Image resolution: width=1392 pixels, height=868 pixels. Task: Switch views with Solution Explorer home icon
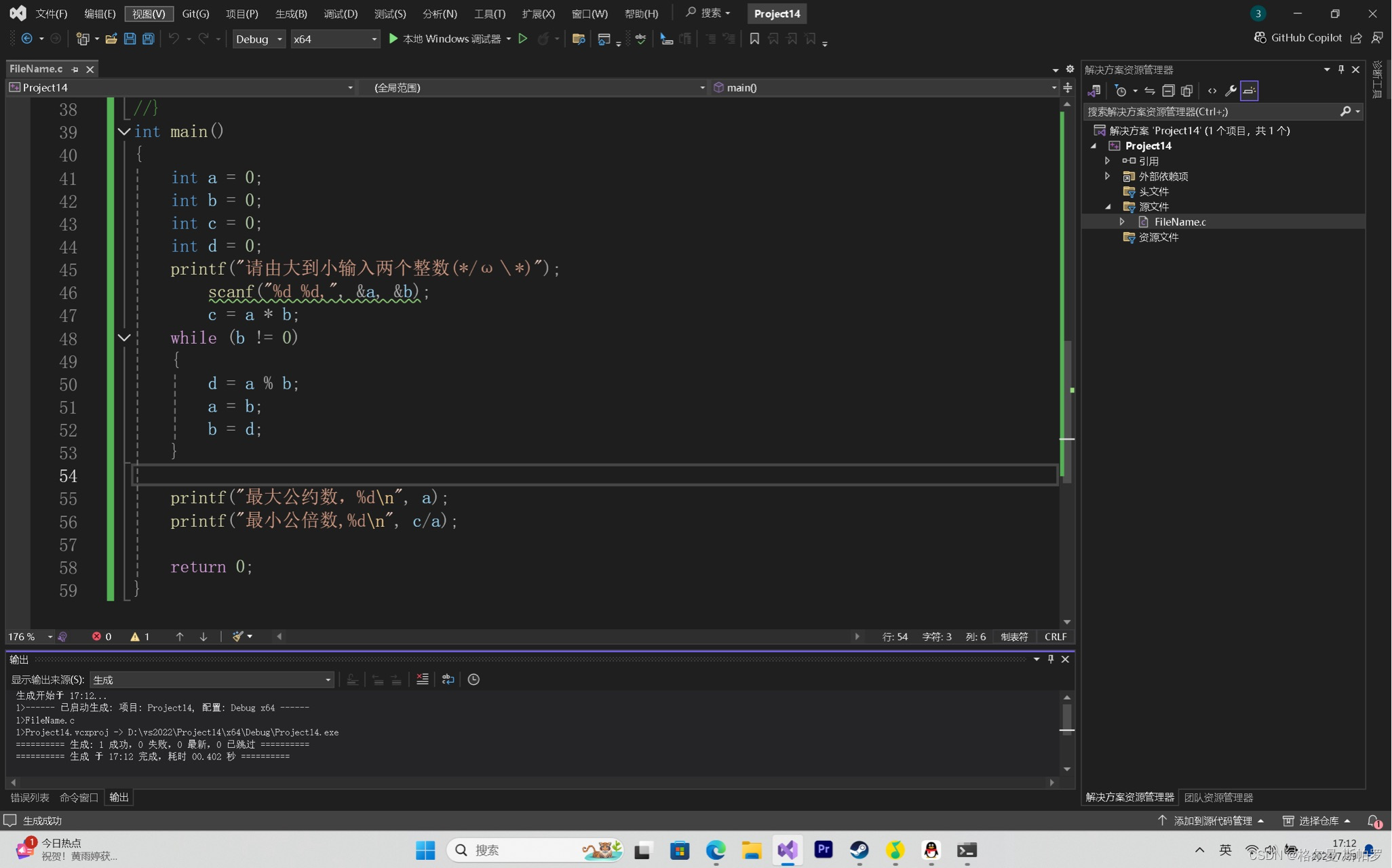pyautogui.click(x=1094, y=90)
